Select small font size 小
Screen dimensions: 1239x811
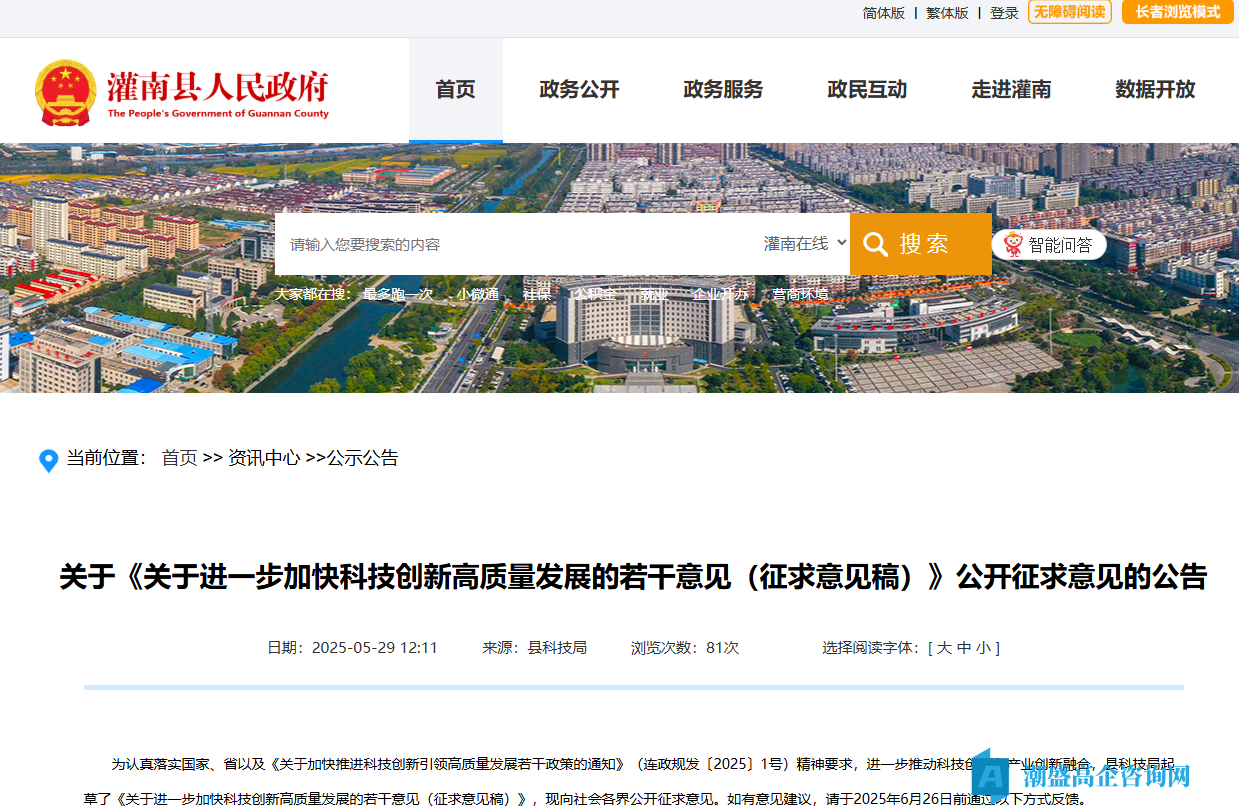click(983, 648)
